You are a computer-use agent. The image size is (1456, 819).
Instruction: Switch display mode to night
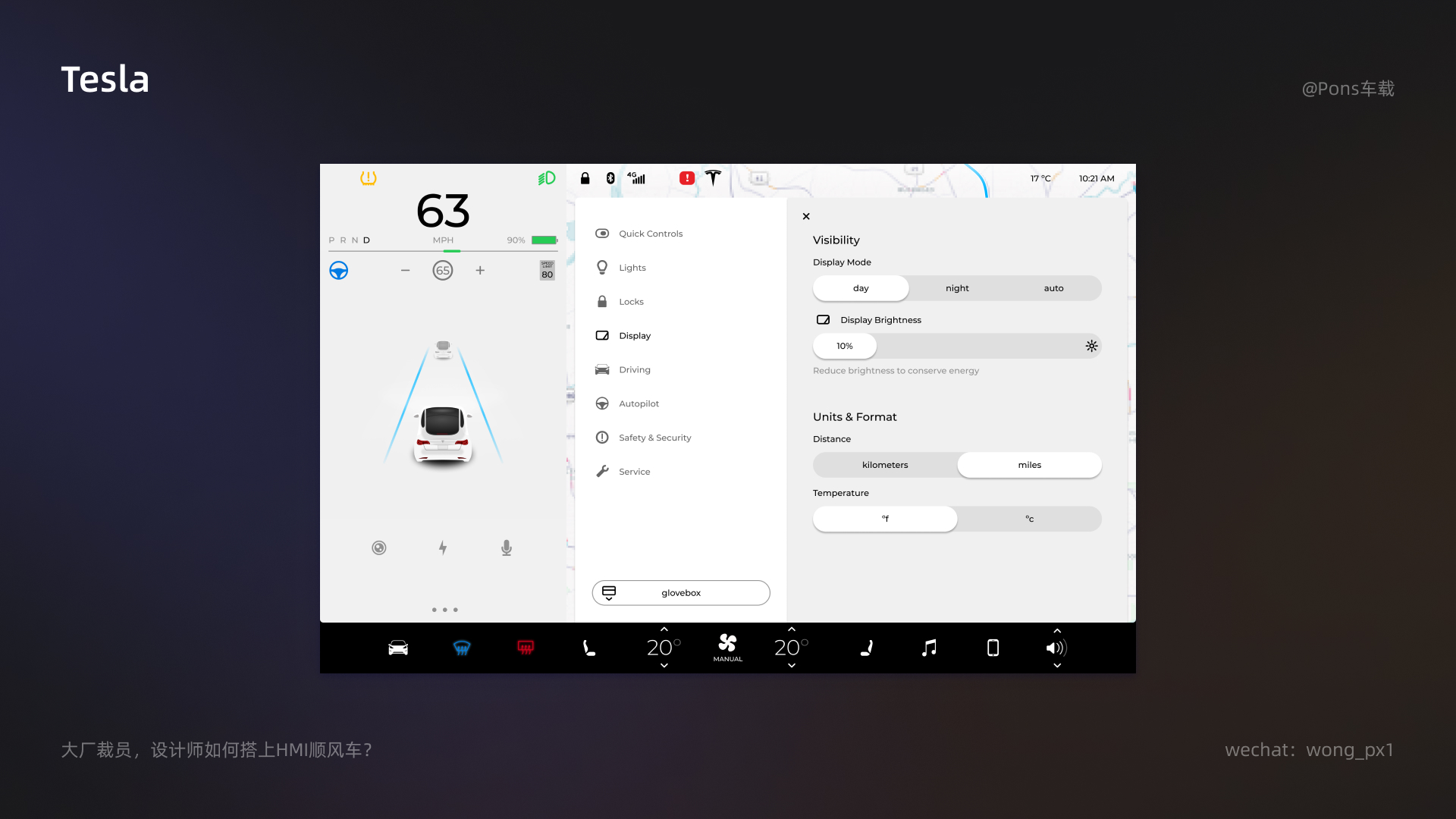[x=957, y=288]
